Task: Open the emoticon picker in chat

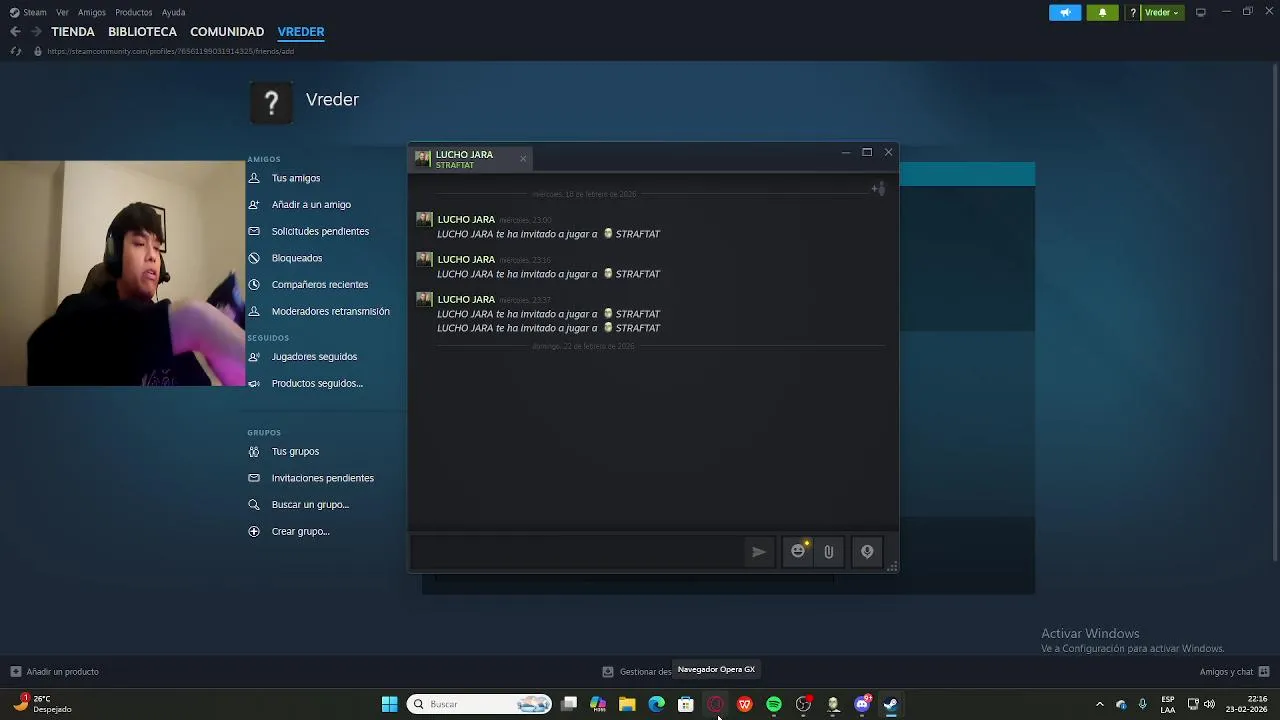Action: 798,552
